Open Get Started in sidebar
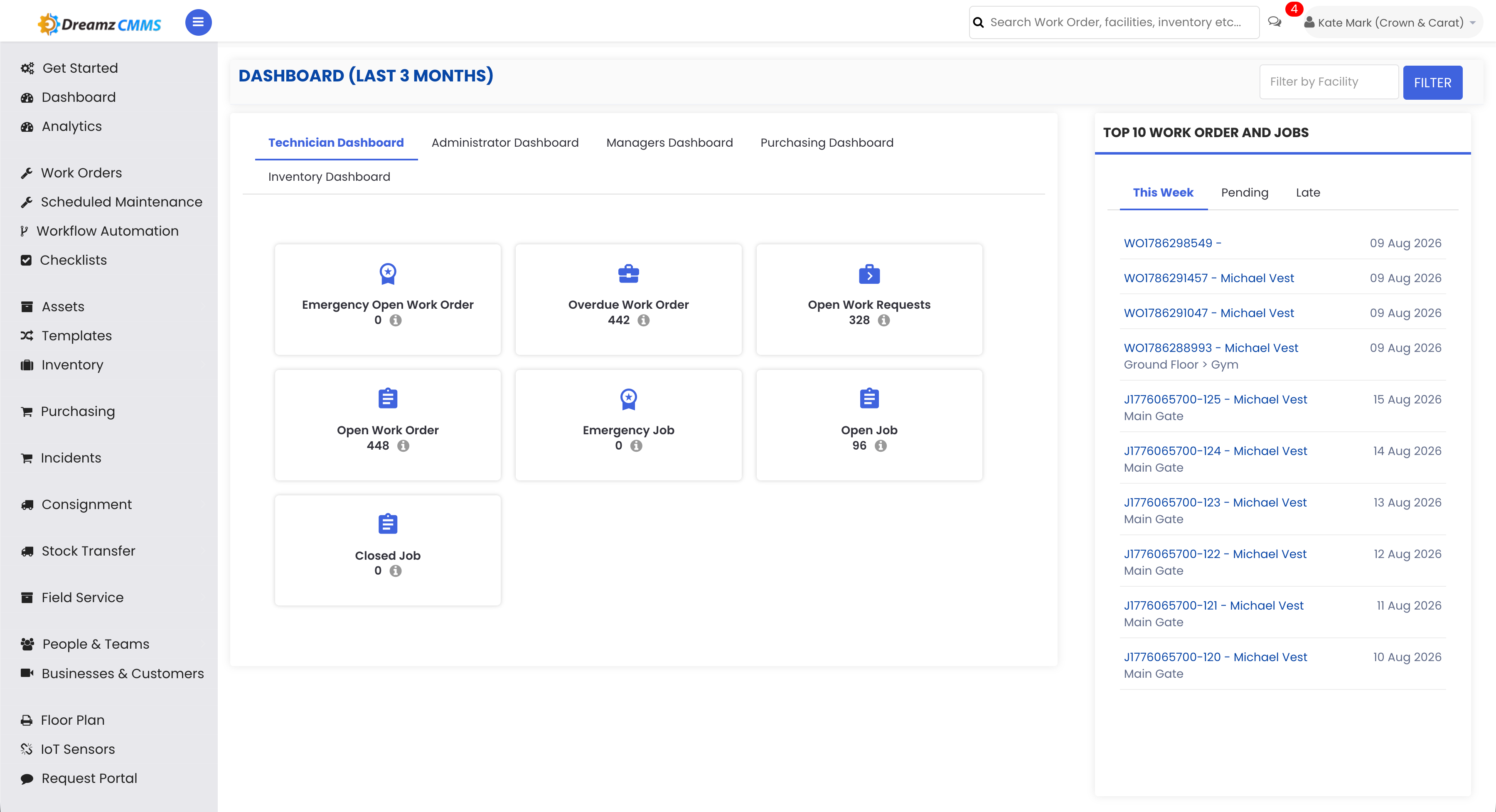 (80, 68)
